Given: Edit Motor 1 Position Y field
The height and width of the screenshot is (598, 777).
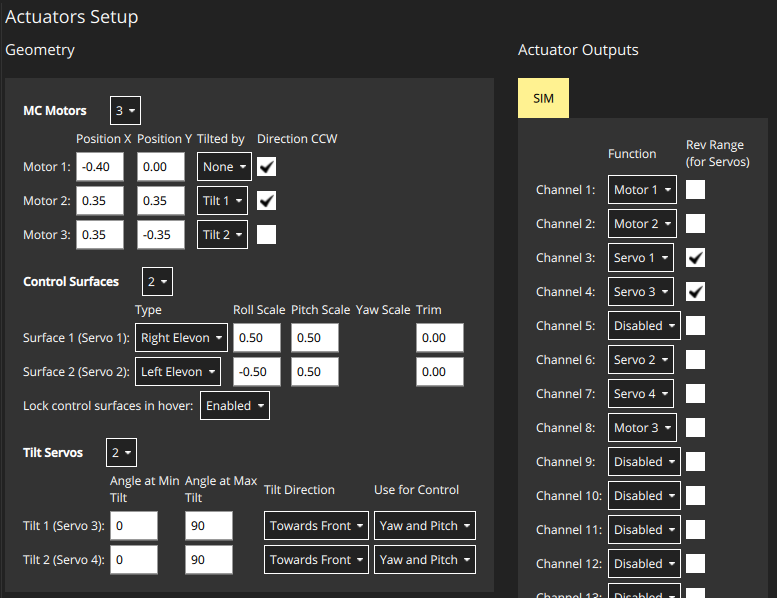Looking at the screenshot, I should 161,166.
